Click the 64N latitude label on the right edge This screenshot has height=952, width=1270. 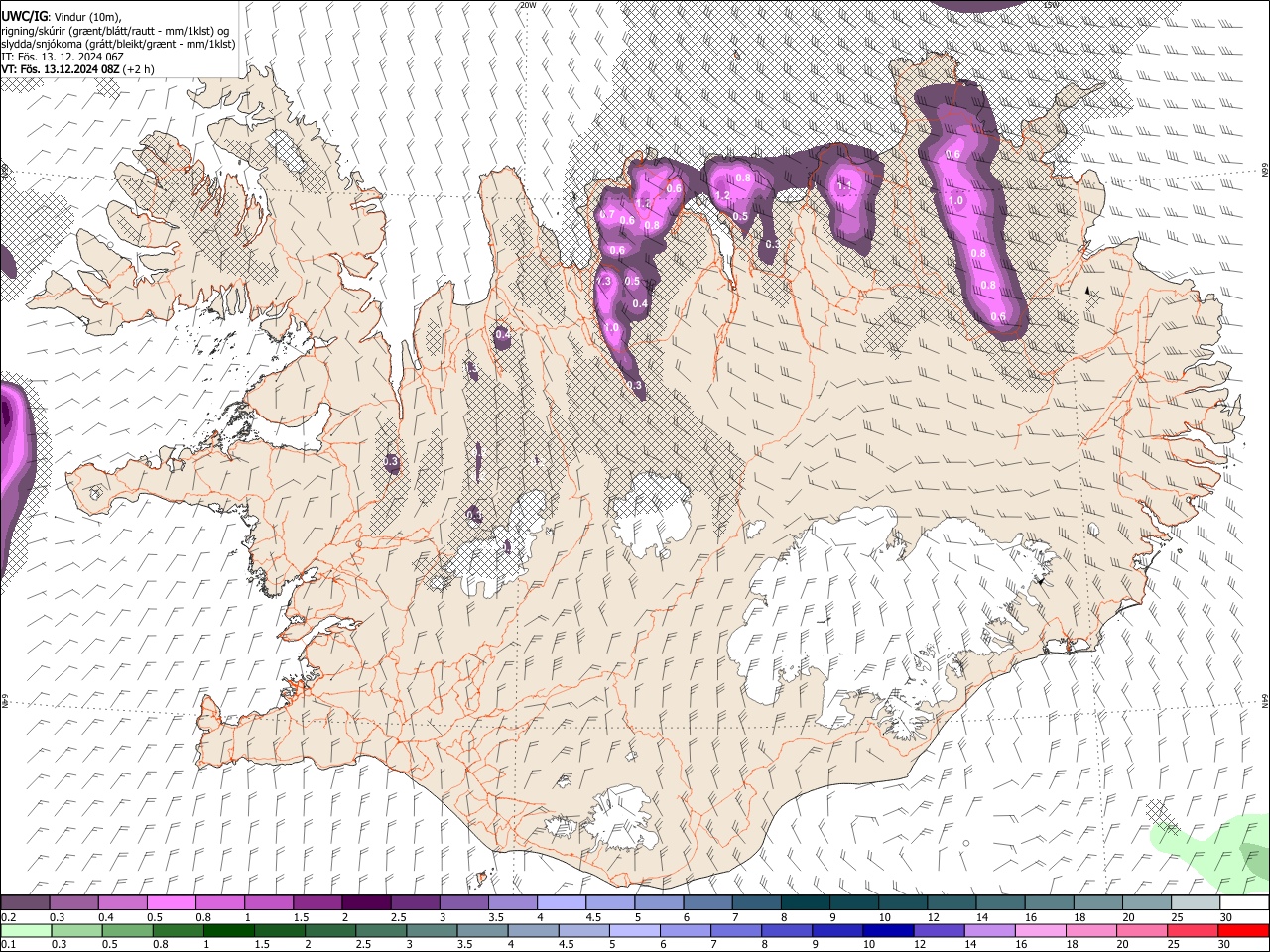tap(1265, 702)
